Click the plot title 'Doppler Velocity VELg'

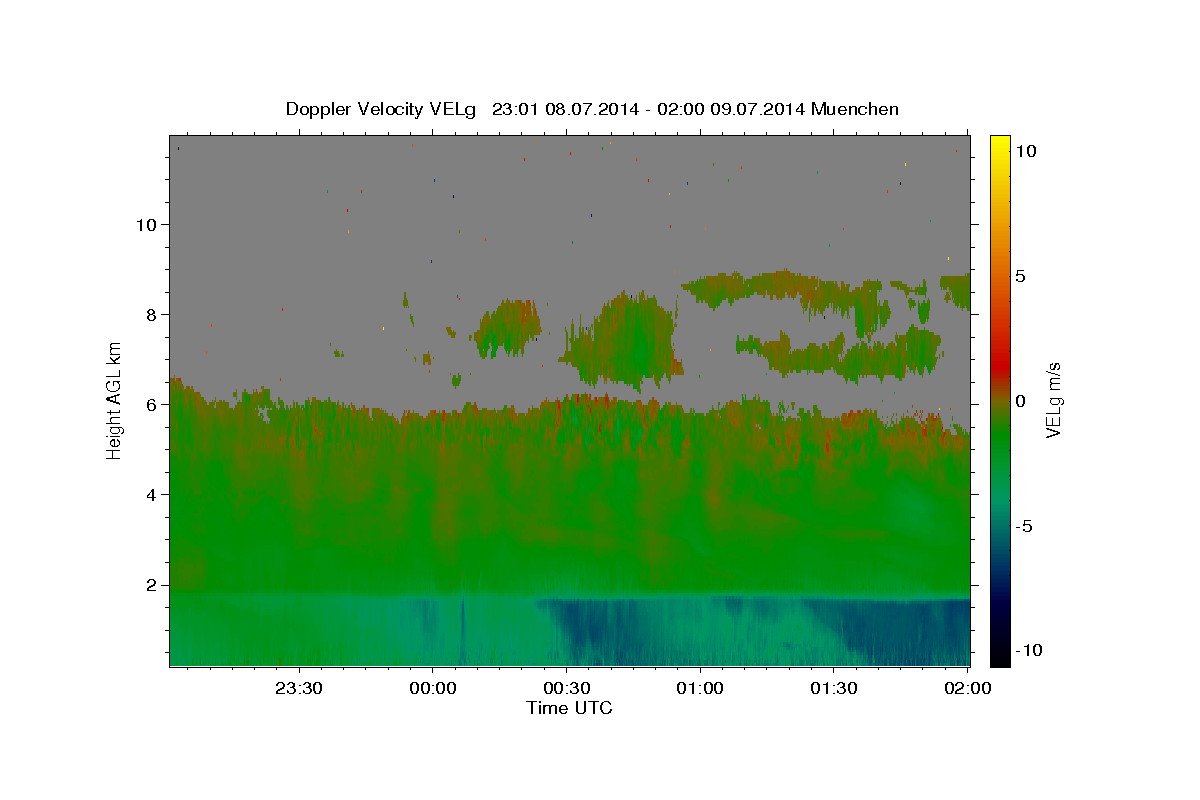(x=382, y=109)
